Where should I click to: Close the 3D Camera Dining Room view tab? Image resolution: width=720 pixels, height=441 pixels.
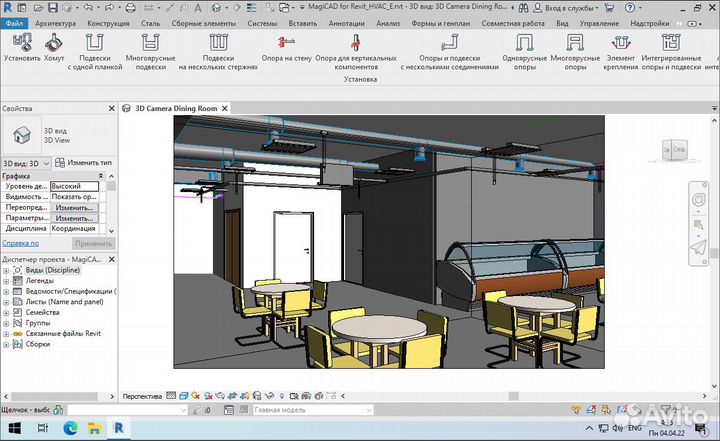click(225, 108)
